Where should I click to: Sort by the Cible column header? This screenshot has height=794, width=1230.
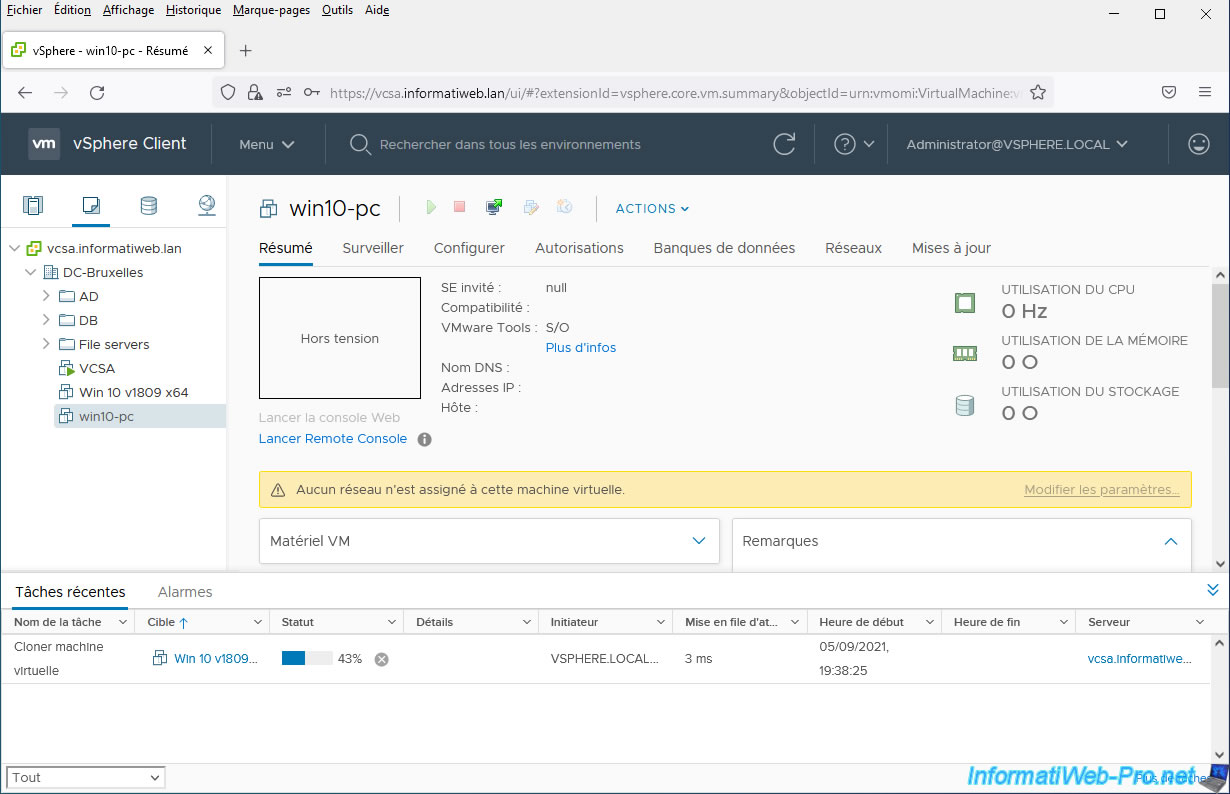pyautogui.click(x=161, y=622)
